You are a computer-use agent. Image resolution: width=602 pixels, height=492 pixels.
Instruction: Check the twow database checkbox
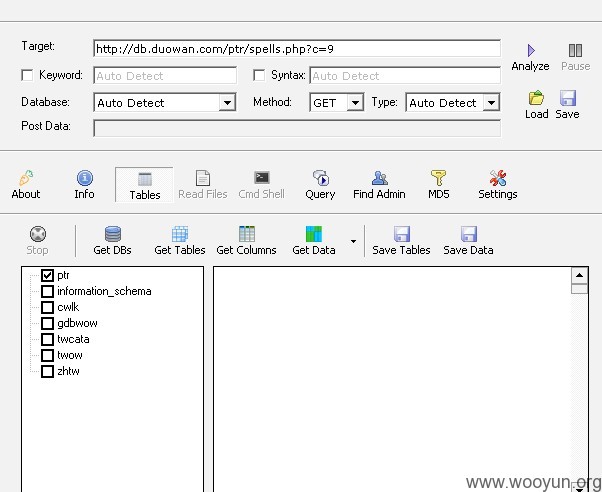coord(47,355)
